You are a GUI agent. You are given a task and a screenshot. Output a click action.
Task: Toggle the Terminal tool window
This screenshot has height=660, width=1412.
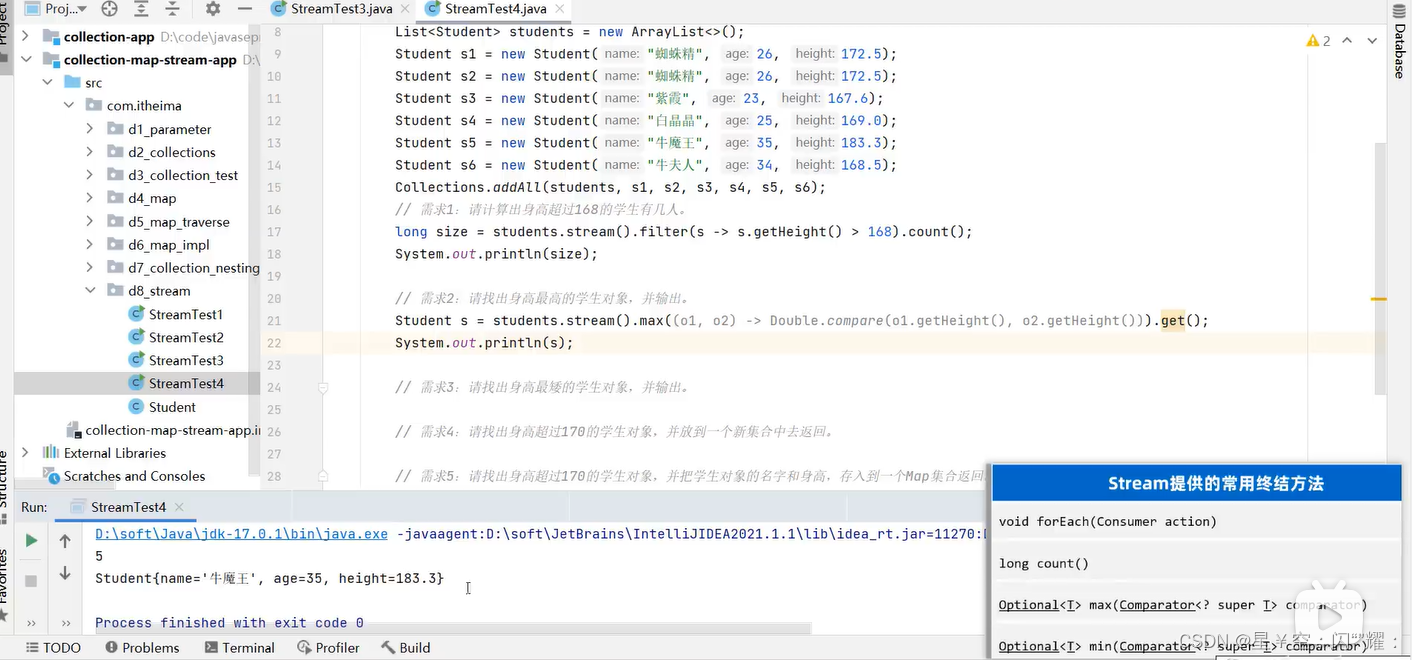(x=240, y=647)
